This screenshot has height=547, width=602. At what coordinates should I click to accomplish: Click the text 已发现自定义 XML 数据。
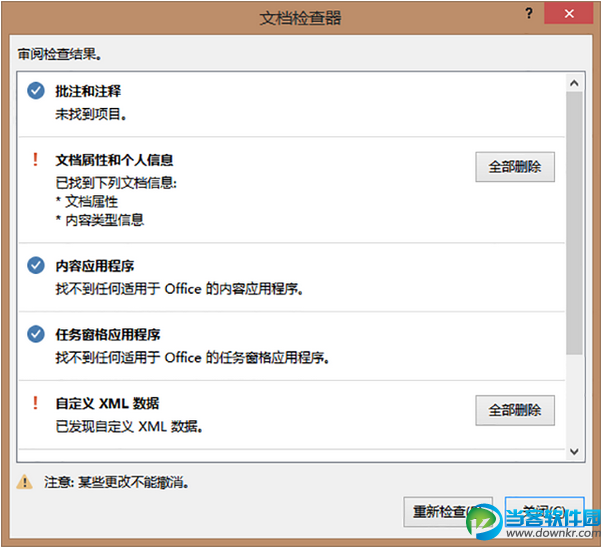(129, 426)
